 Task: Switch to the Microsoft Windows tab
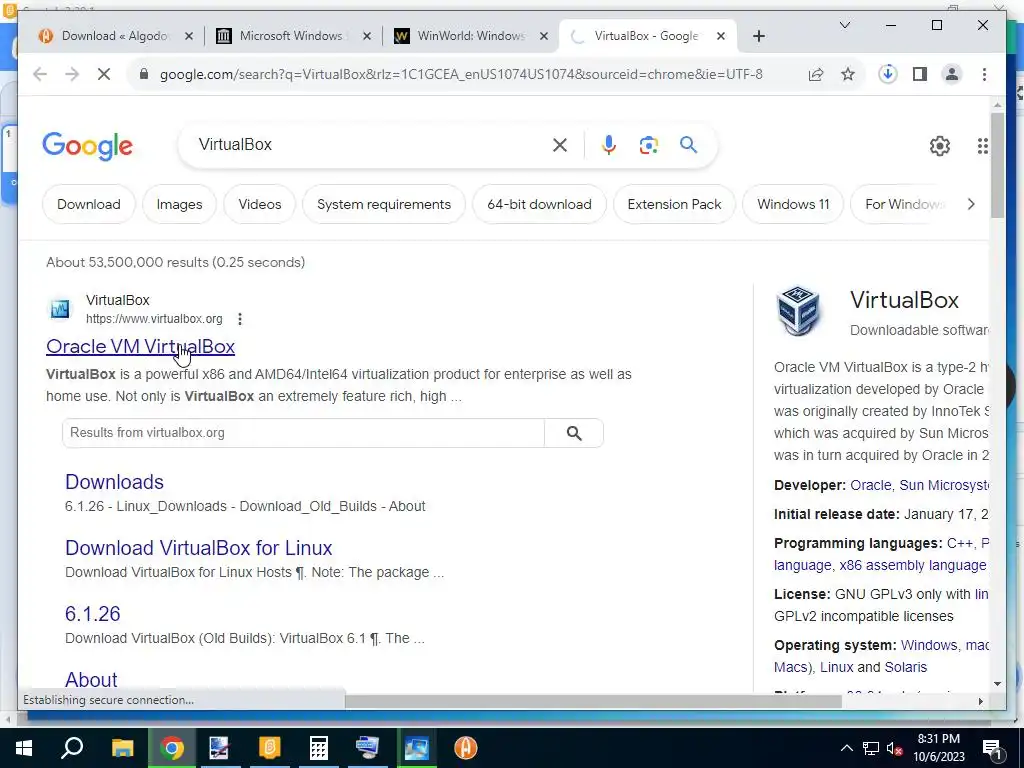[x=291, y=36]
